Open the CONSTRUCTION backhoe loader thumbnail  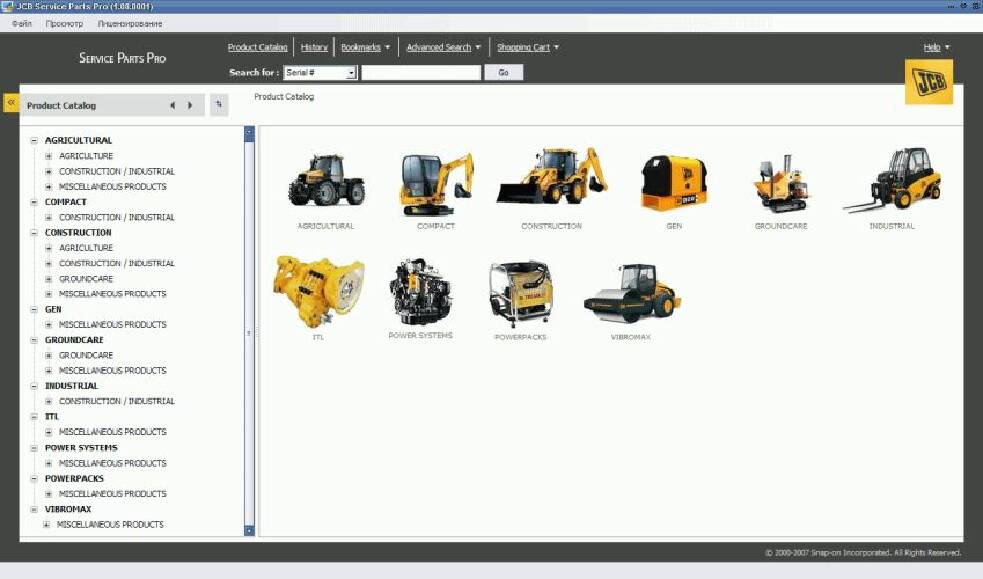tap(552, 176)
